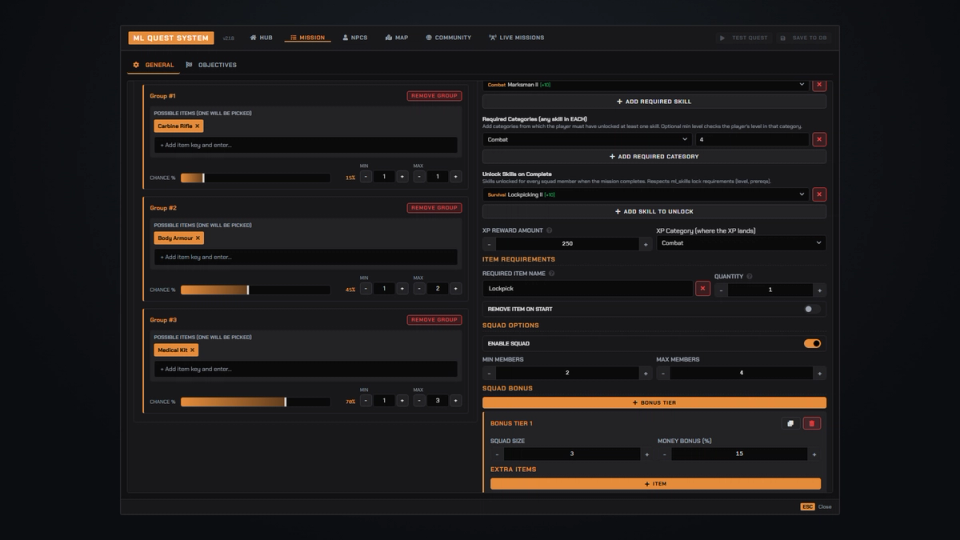Decrease Group #3 min quantity
Viewport: 960px width, 540px height.
pos(366,400)
